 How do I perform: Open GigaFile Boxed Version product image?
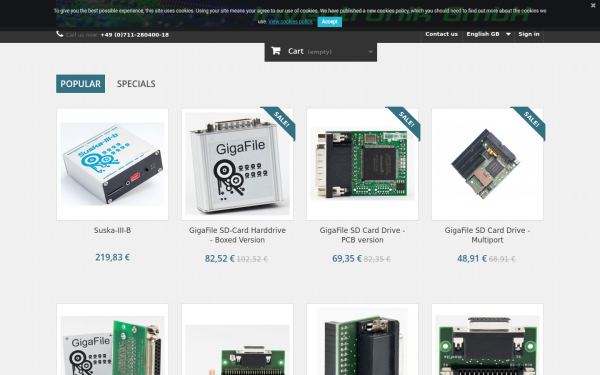point(237,164)
